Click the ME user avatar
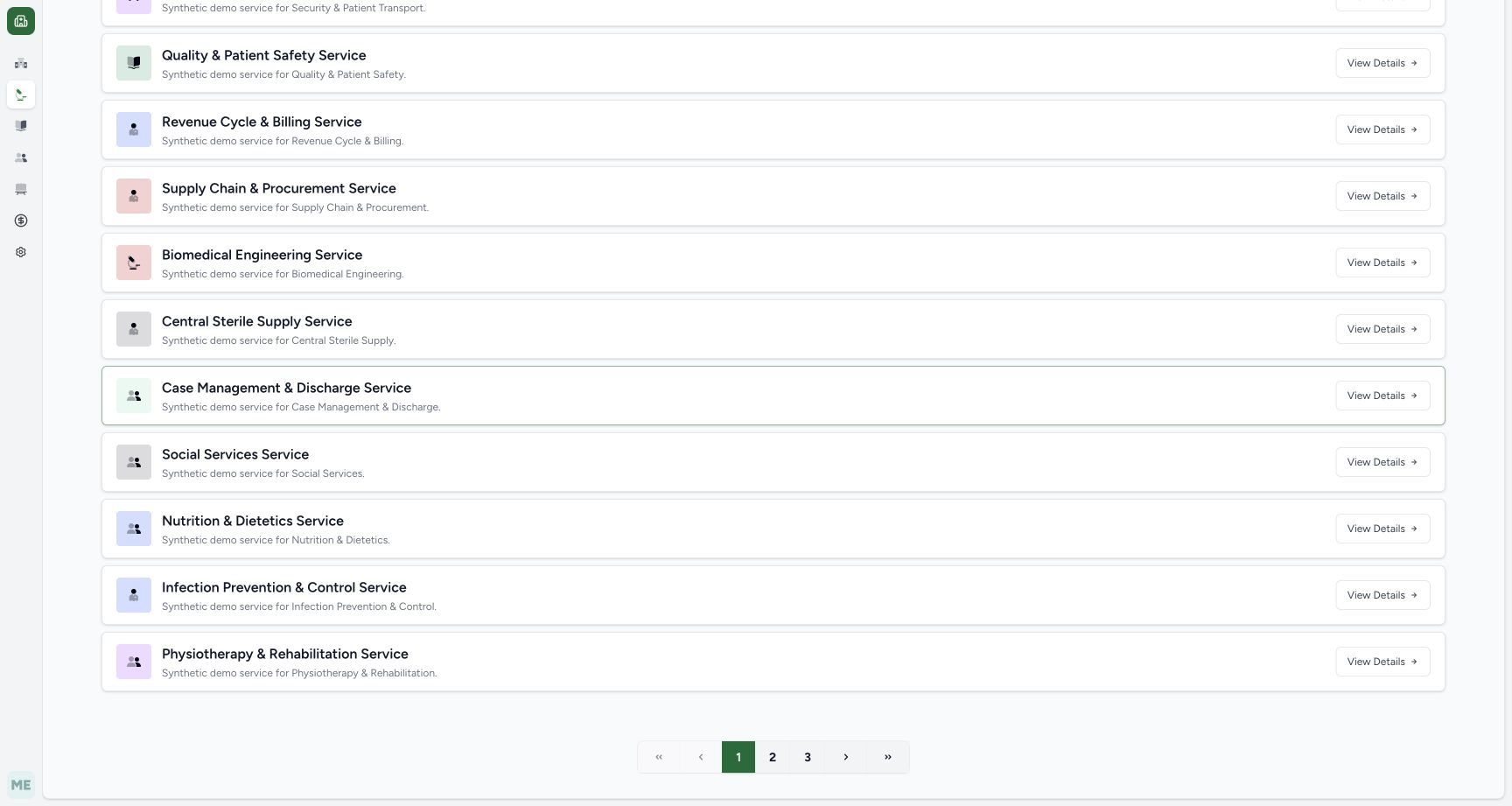Screen dimensions: 1512x806 (21, 785)
